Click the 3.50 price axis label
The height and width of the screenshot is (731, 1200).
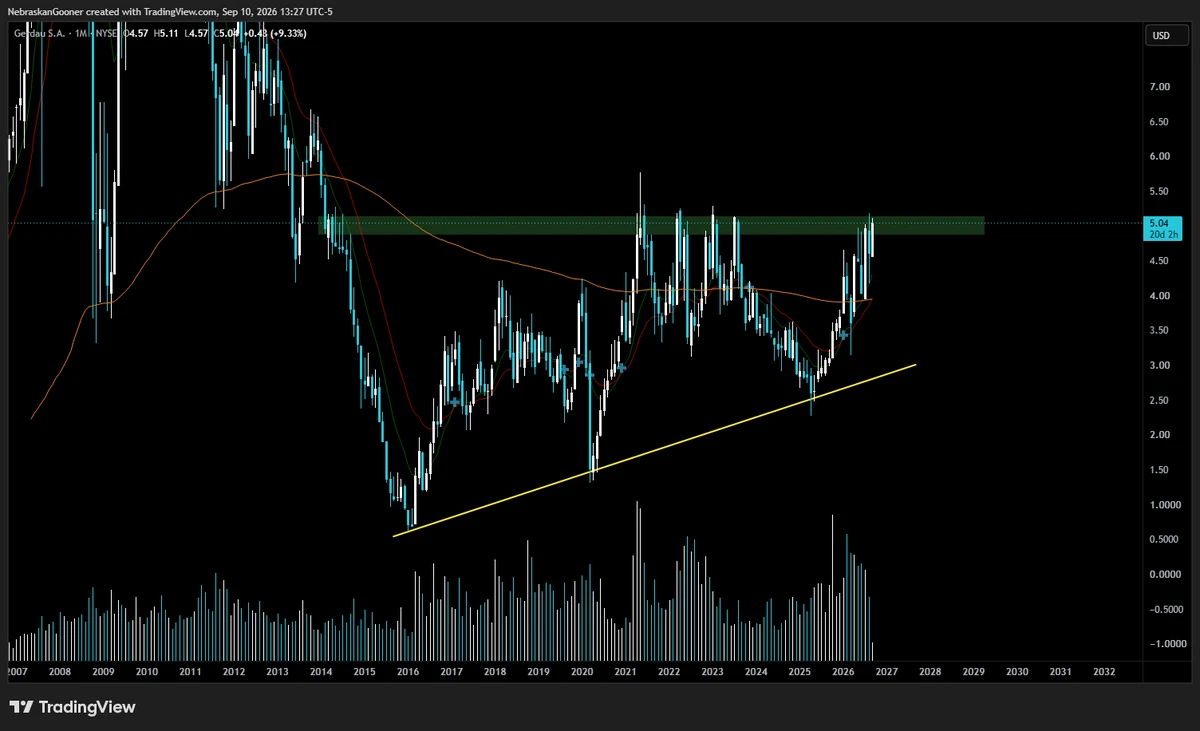coord(1160,331)
